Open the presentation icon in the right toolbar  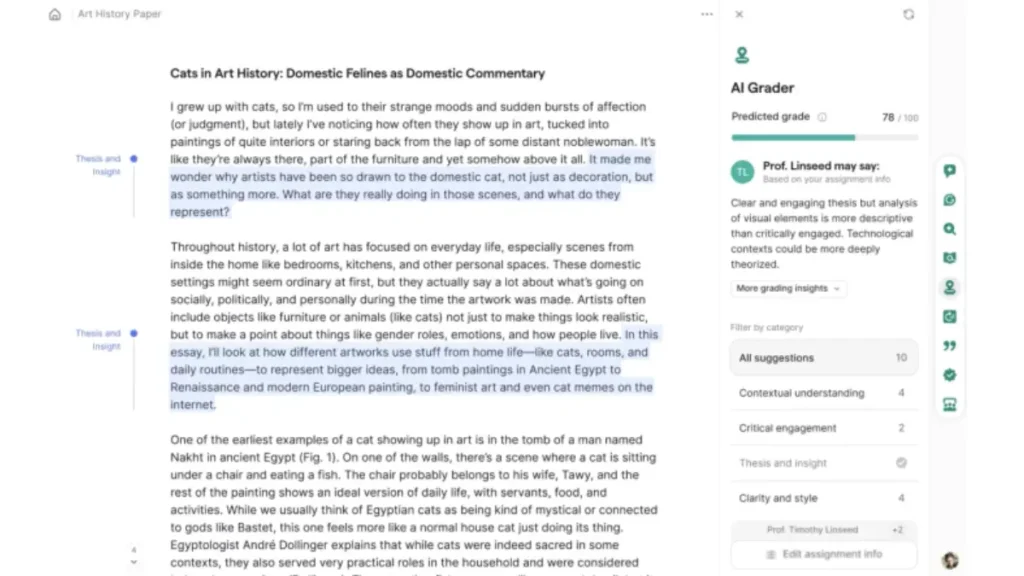point(950,404)
